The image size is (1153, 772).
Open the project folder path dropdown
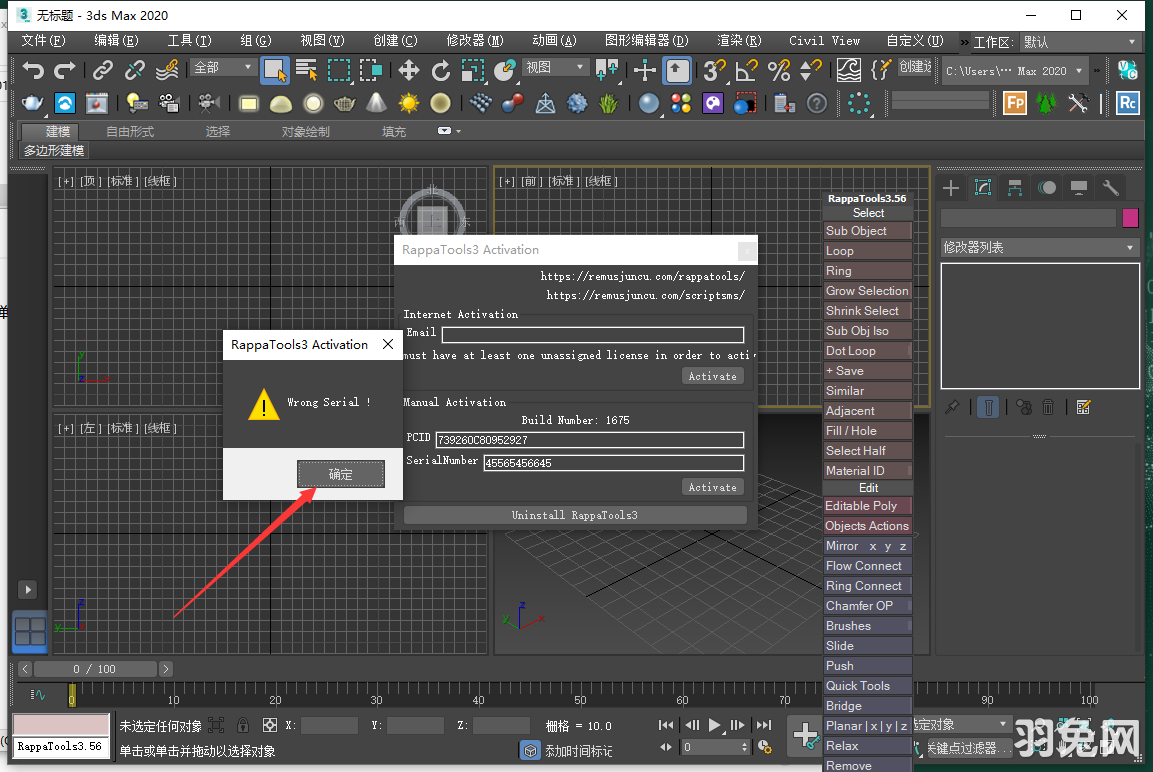[1078, 70]
